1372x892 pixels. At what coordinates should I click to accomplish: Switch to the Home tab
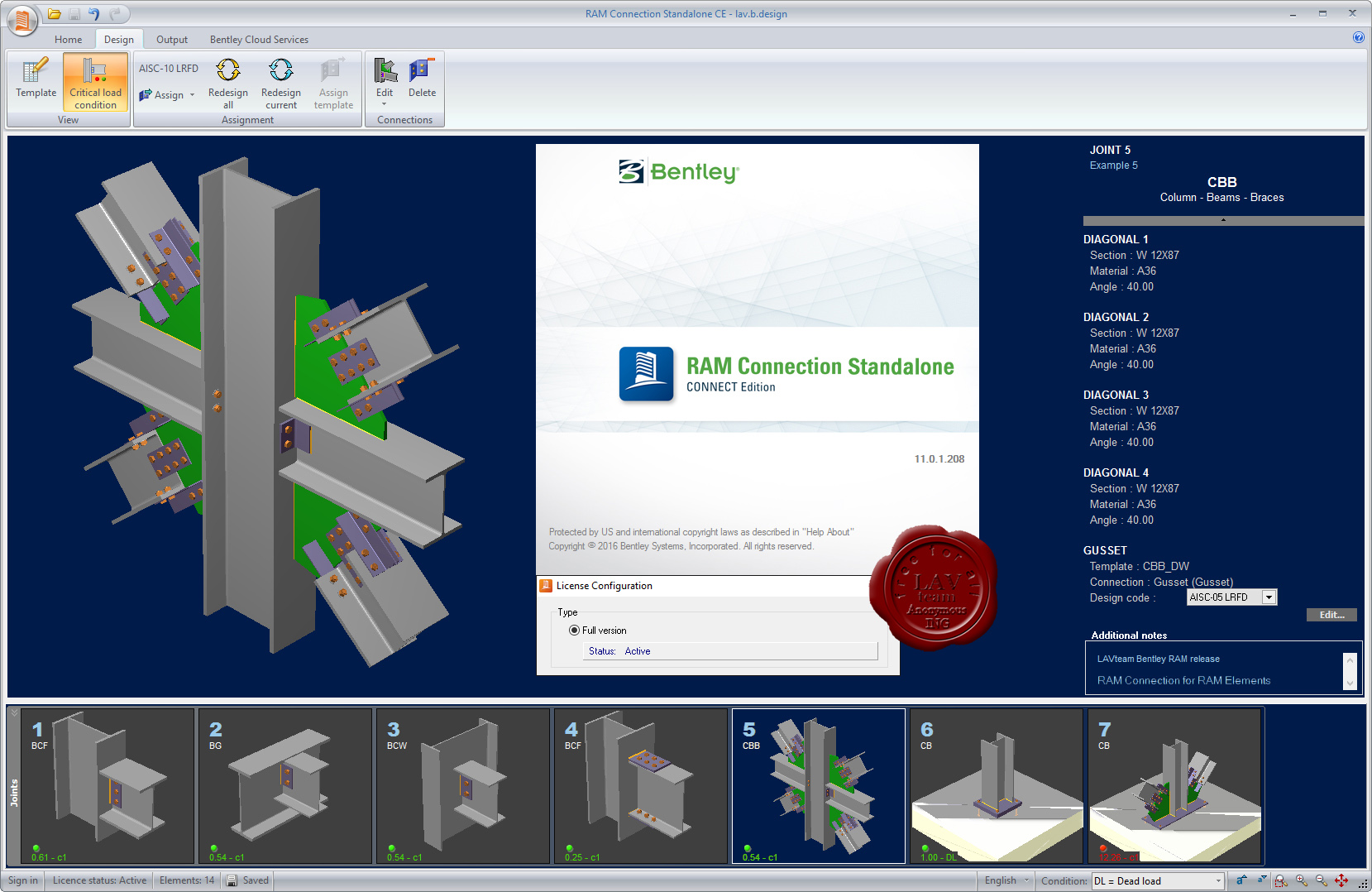(68, 40)
